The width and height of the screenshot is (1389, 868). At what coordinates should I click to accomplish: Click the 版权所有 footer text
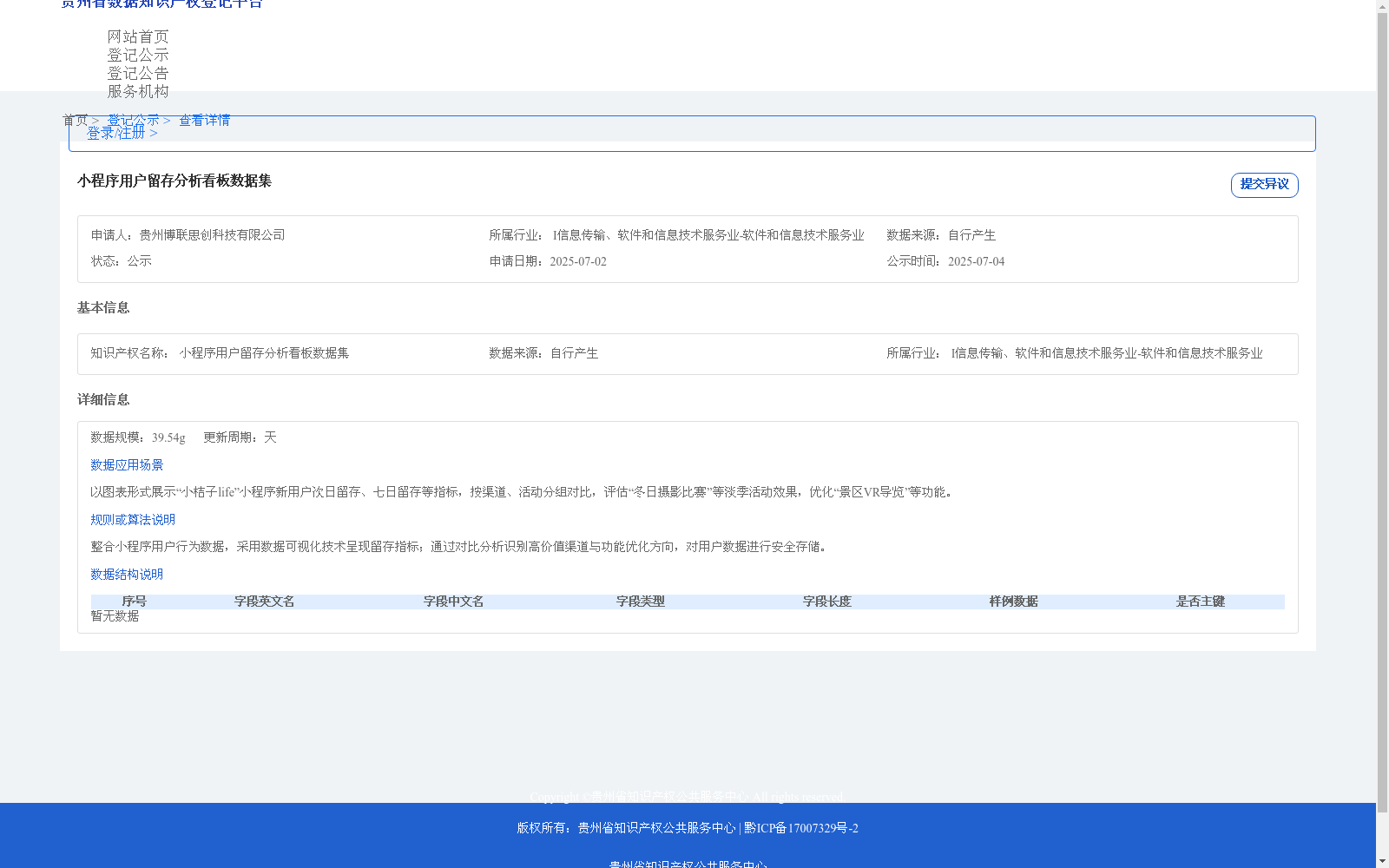[626, 828]
